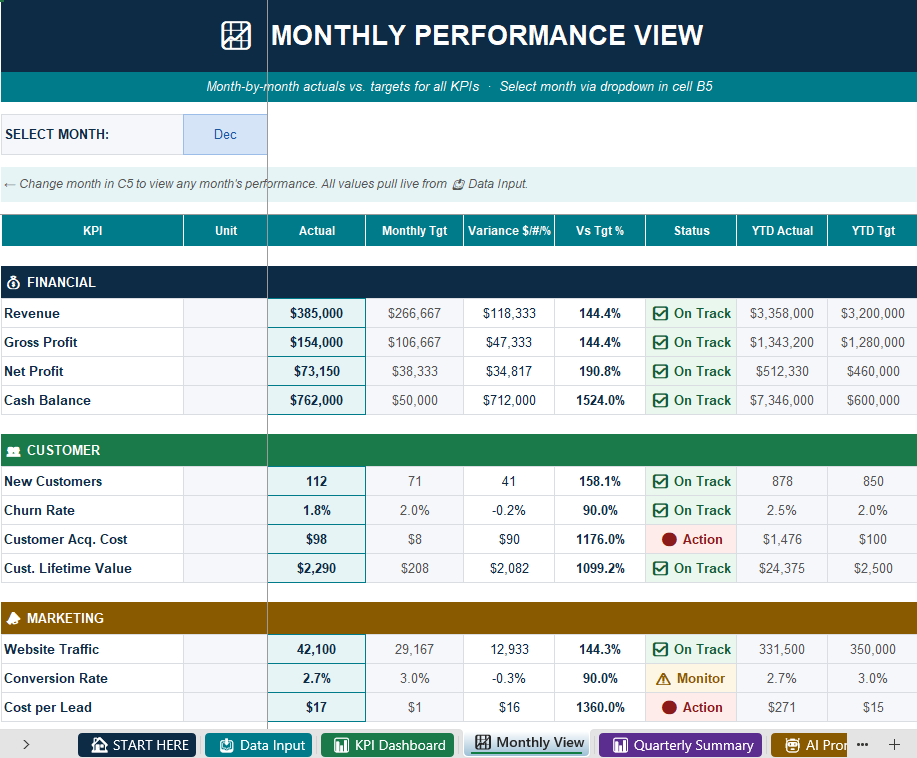
Task: Click the money bag icon in Financial header
Action: pyautogui.click(x=13, y=282)
